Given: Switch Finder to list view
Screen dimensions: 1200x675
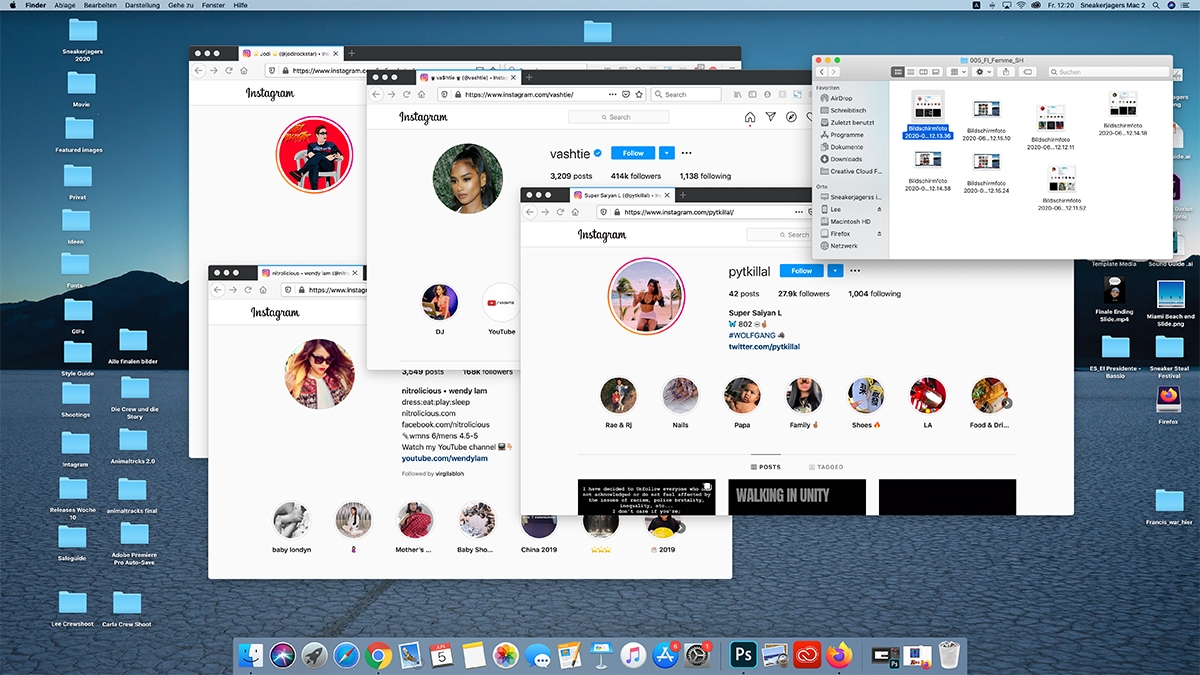Looking at the screenshot, I should (x=910, y=72).
